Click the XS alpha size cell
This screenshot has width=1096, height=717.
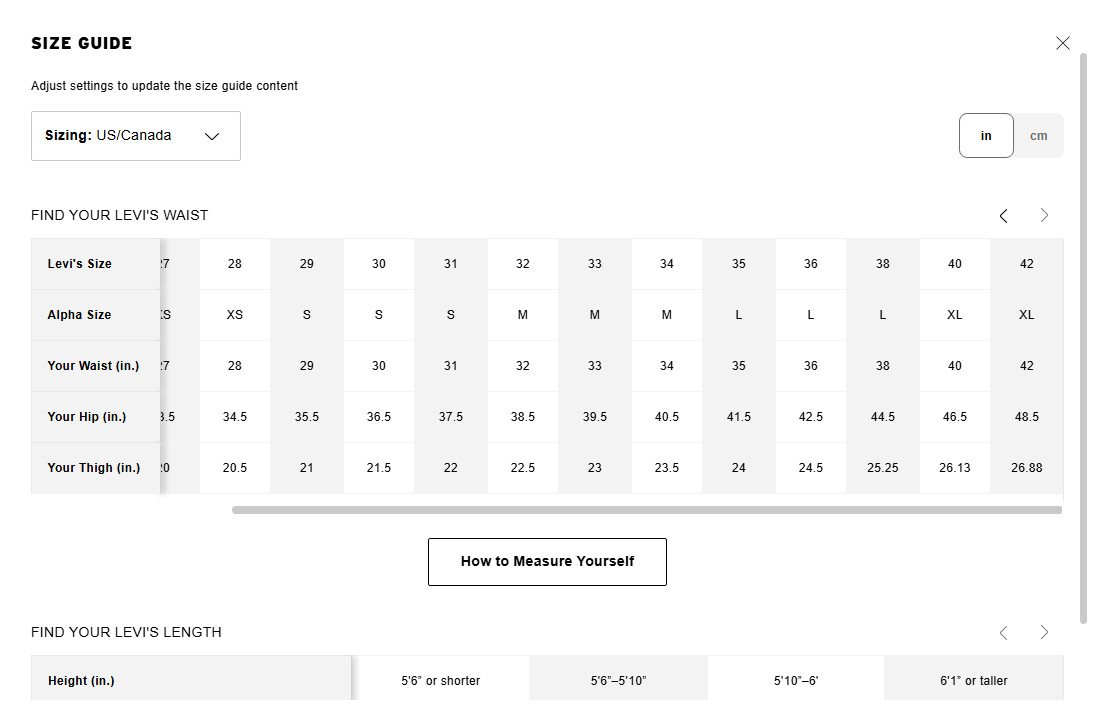pyautogui.click(x=235, y=315)
